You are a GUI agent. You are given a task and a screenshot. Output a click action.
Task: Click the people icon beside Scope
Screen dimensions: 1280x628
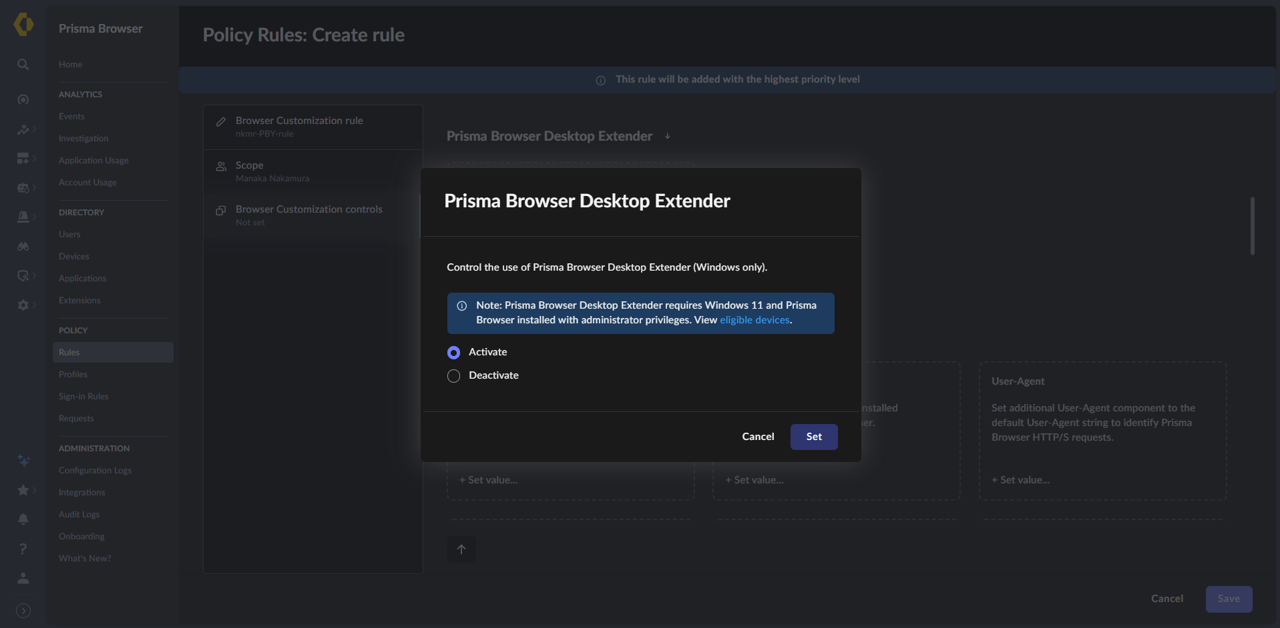(x=221, y=166)
